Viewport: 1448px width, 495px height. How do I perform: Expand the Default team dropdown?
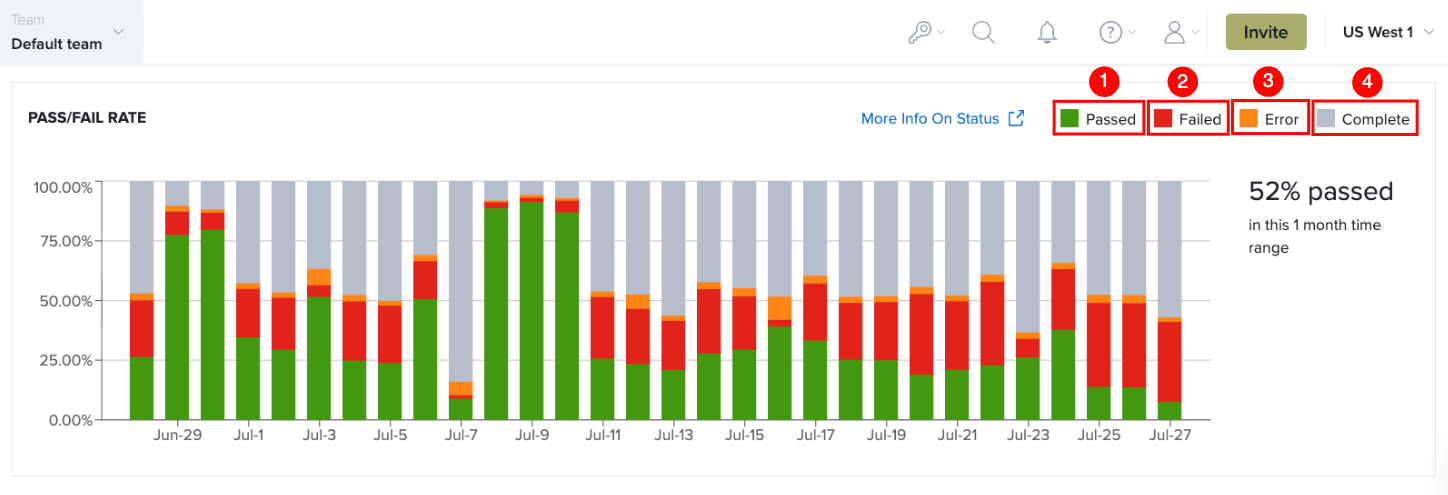coord(71,32)
